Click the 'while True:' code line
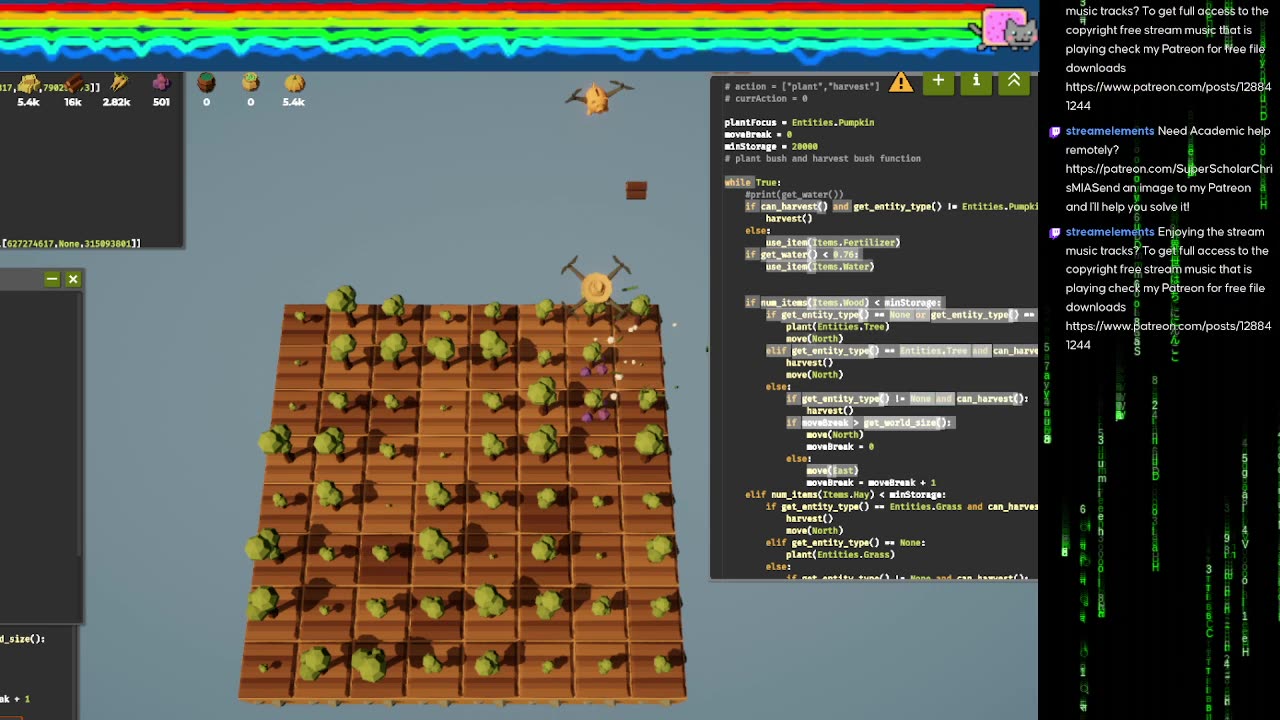Image resolution: width=1280 pixels, height=720 pixels. (x=753, y=182)
